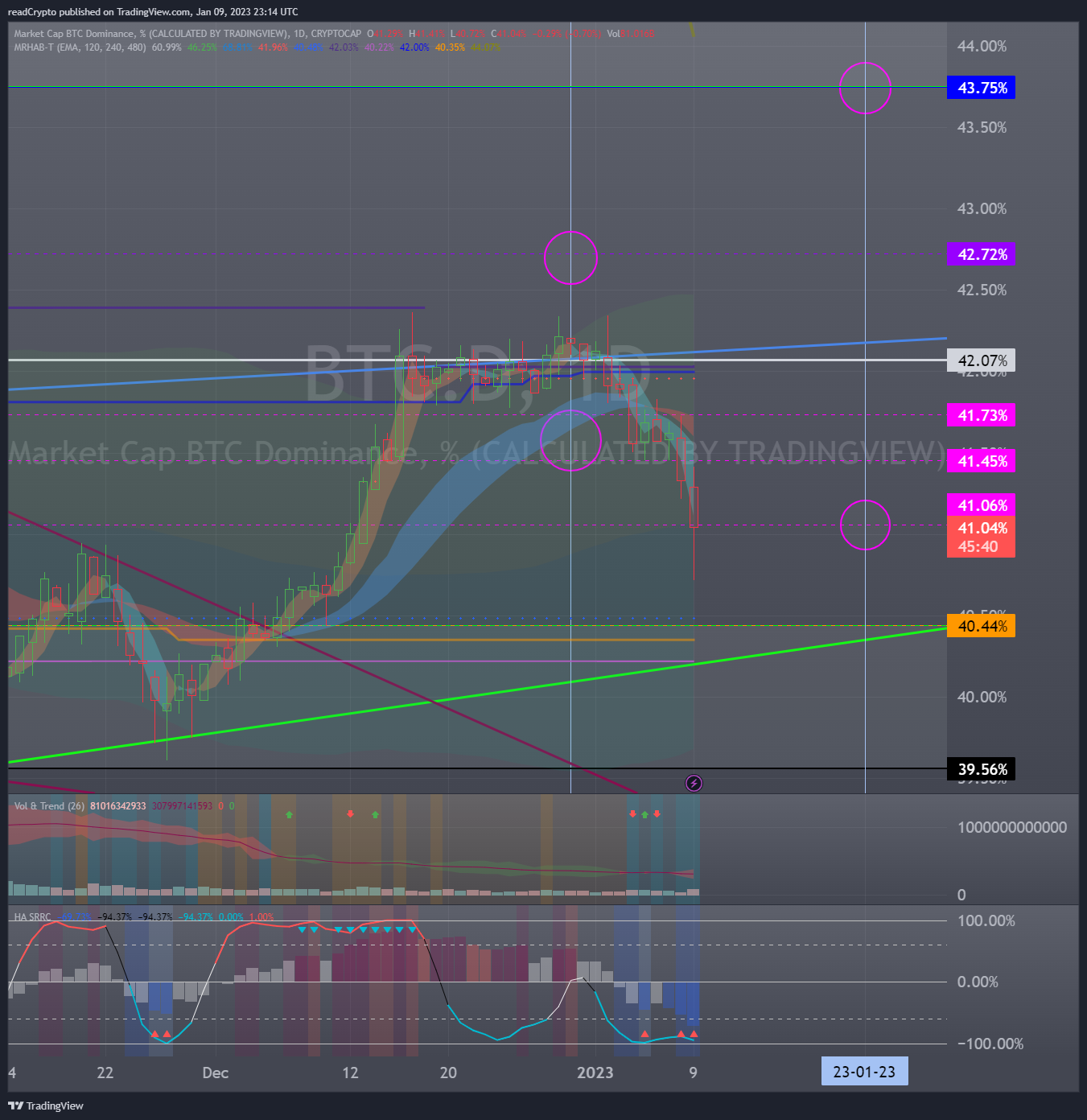Click the magenta circle near 42.72% level
Image resolution: width=1087 pixels, height=1120 pixels.
(570, 257)
